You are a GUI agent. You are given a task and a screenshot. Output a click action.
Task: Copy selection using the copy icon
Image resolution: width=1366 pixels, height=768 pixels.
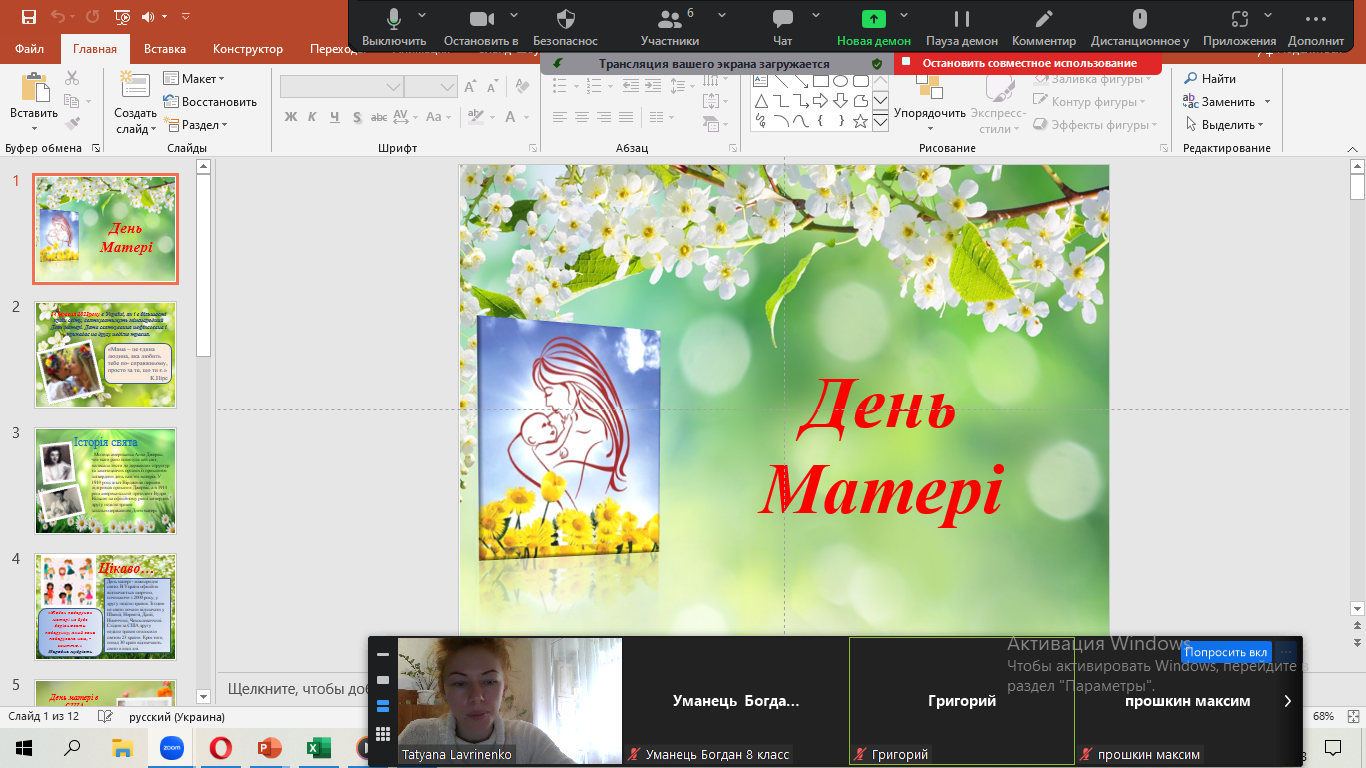72,101
